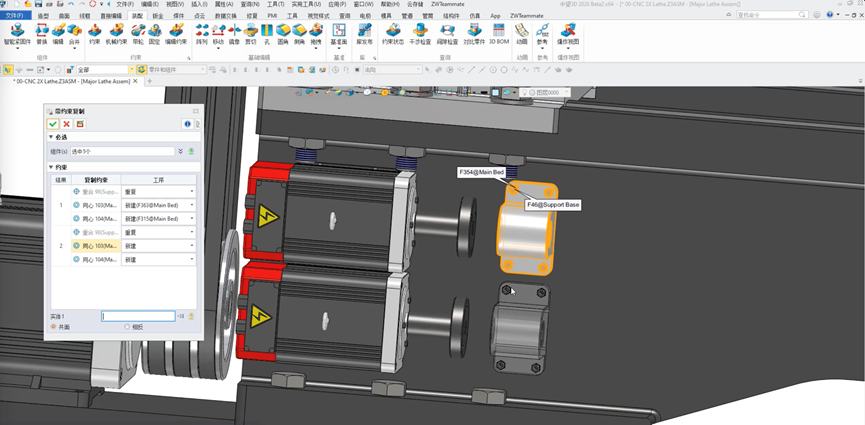Image resolution: width=865 pixels, height=425 pixels.
Task: Select the 替换 replace component tool
Action: click(41, 32)
